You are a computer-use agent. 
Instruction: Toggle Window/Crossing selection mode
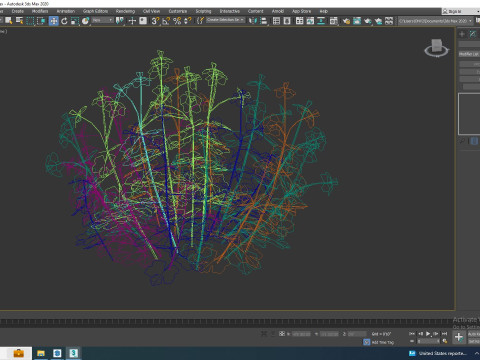pos(41,21)
